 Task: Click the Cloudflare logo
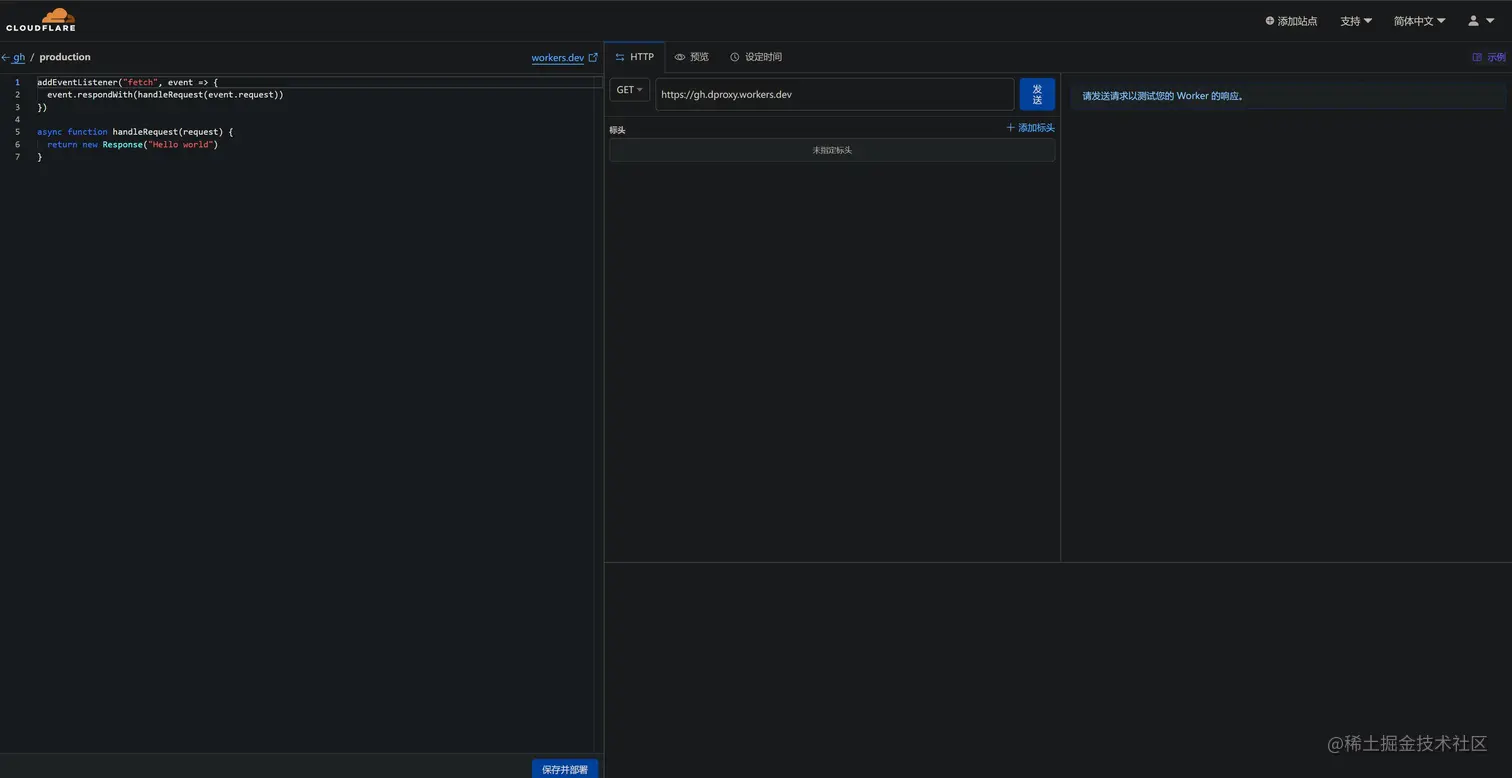click(41, 20)
